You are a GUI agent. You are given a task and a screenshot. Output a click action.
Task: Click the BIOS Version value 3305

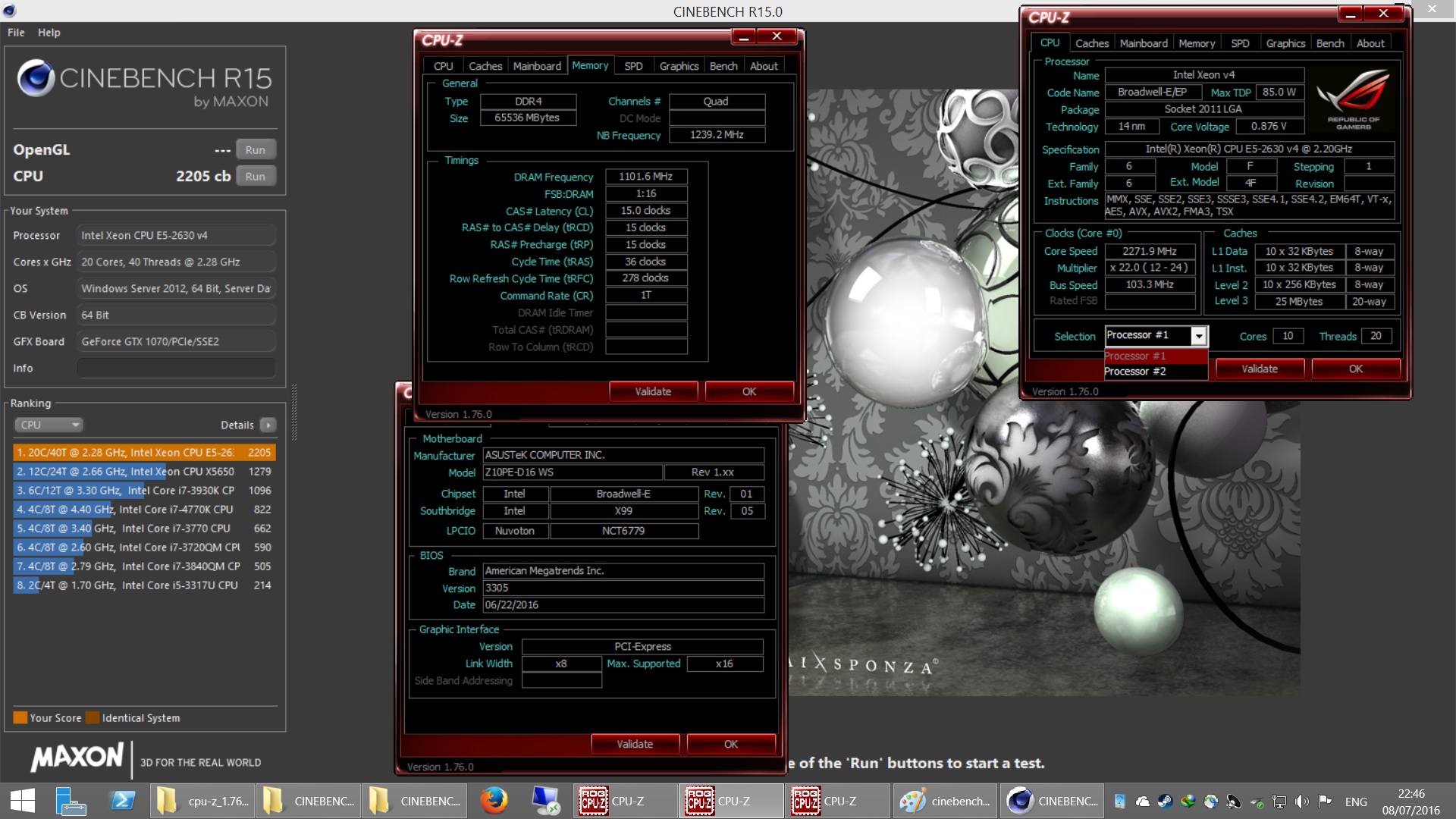(x=623, y=588)
